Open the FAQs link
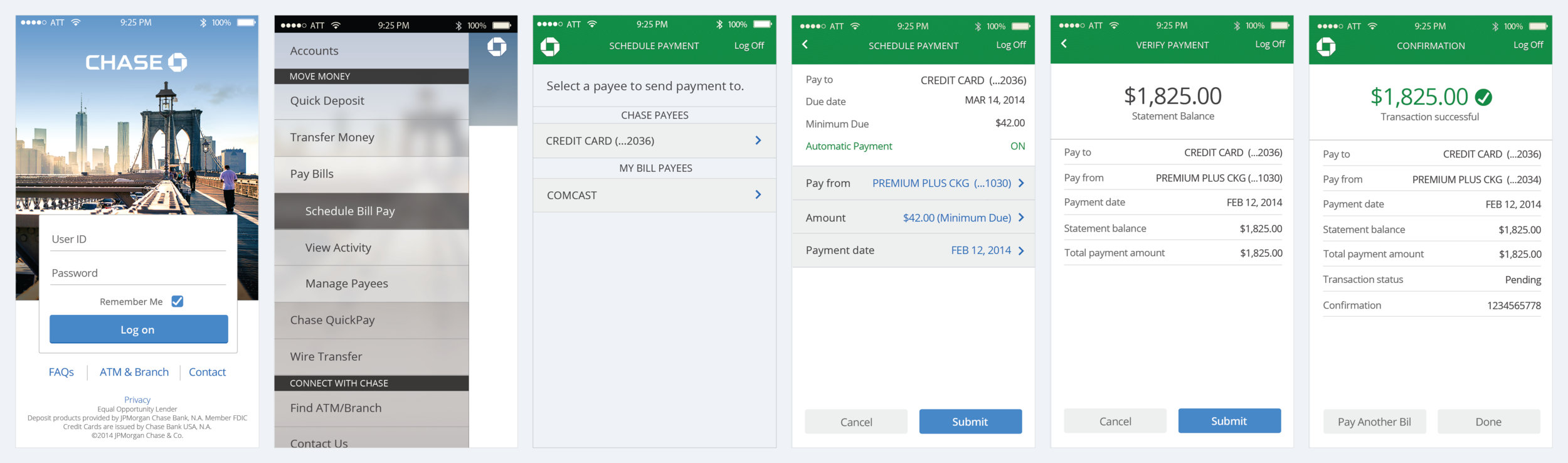 [61, 372]
